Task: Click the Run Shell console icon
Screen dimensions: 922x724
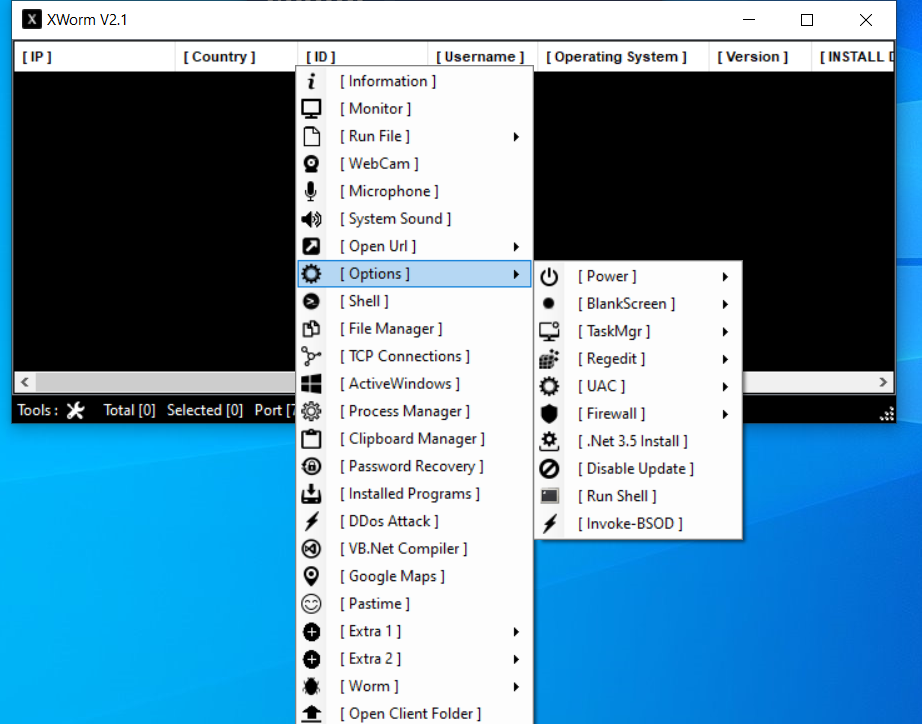Action: point(549,496)
